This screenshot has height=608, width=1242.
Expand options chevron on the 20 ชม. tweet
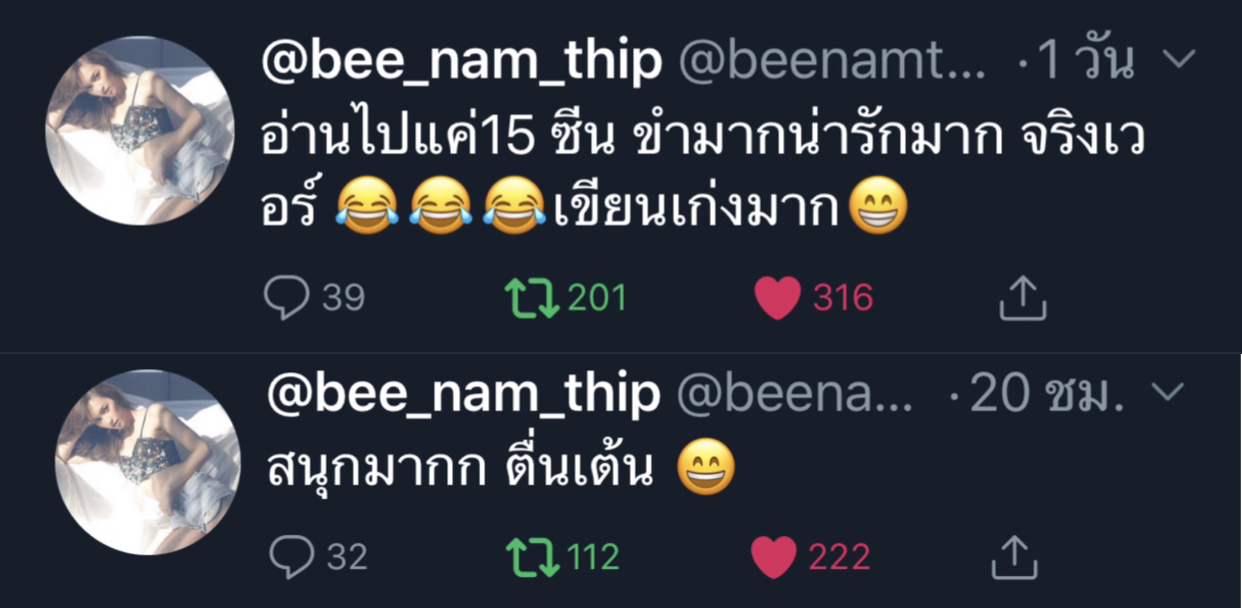[x=1167, y=394]
